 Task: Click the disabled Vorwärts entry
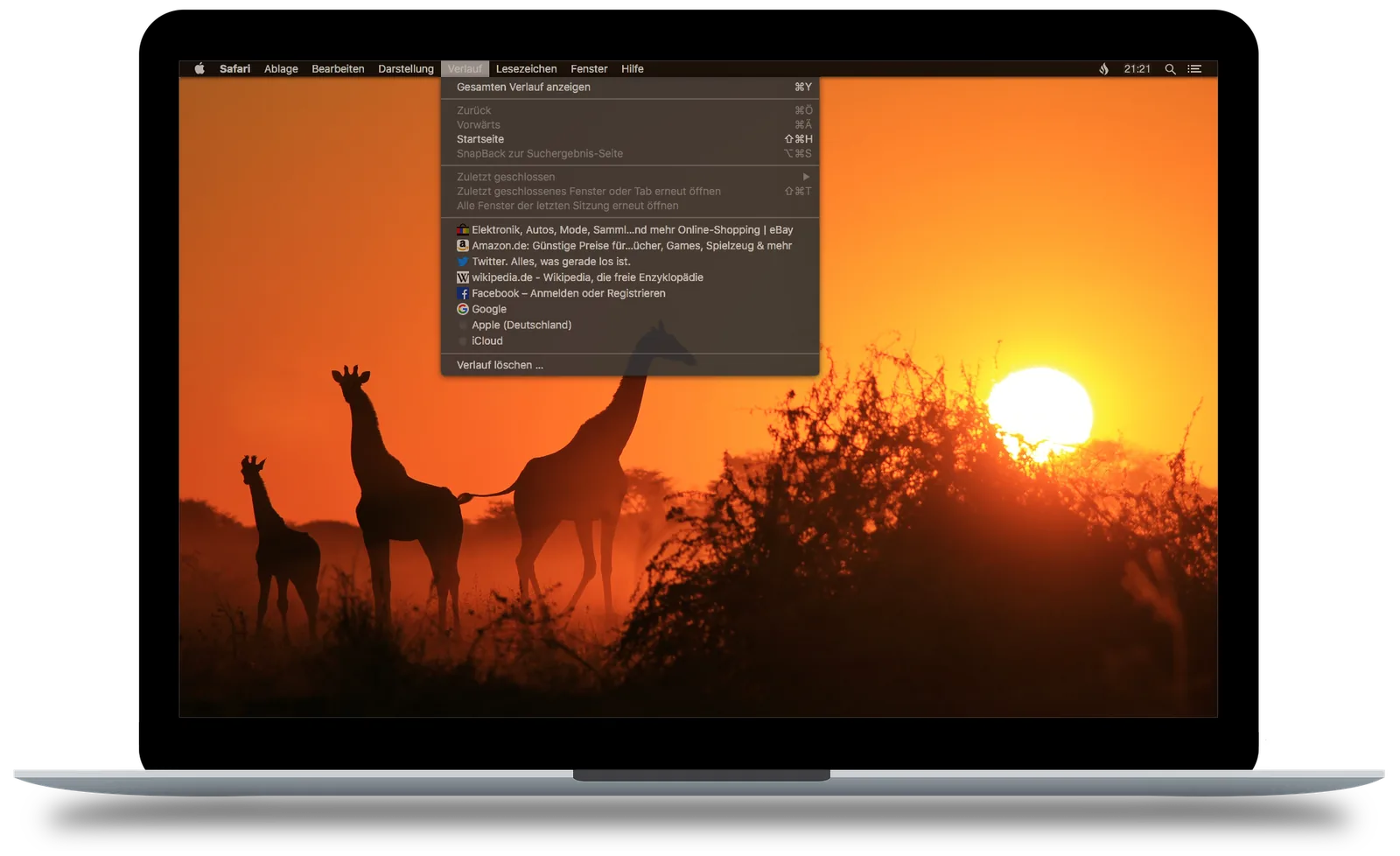coord(630,124)
